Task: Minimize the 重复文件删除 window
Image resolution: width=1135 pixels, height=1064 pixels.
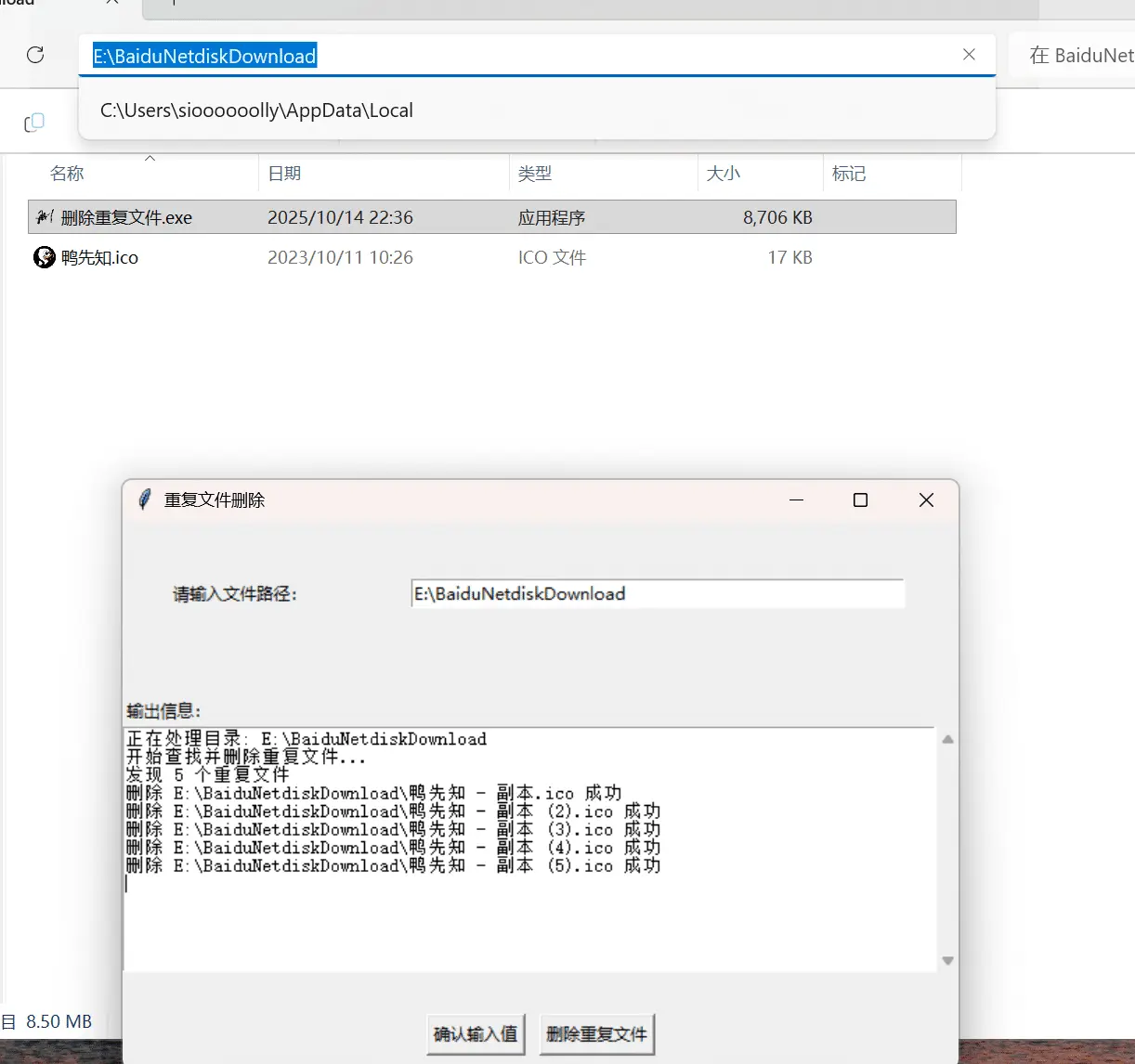Action: click(x=796, y=500)
